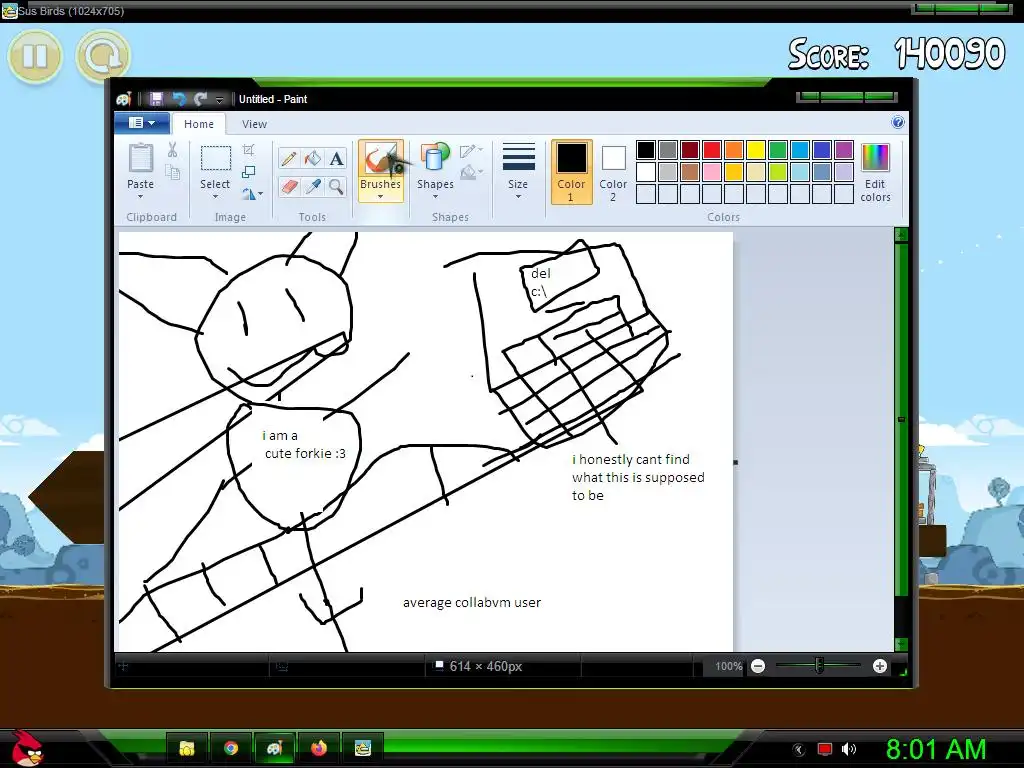Screen dimensions: 1024x768
Task: Select the Pencil tool in Paint
Action: tap(289, 159)
